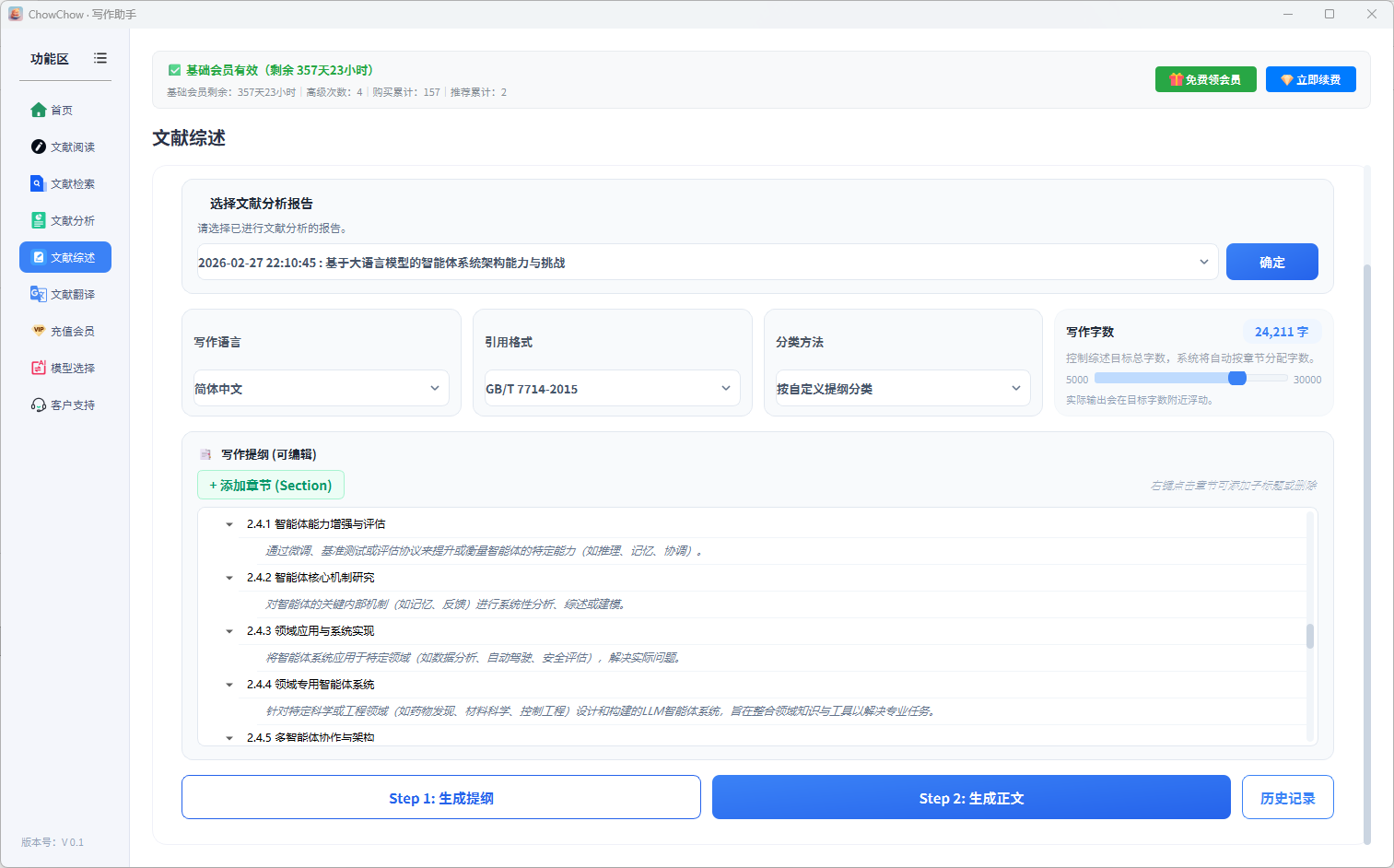Collapse the sidebar using the list toggle icon
The width and height of the screenshot is (1394, 868).
click(x=100, y=58)
